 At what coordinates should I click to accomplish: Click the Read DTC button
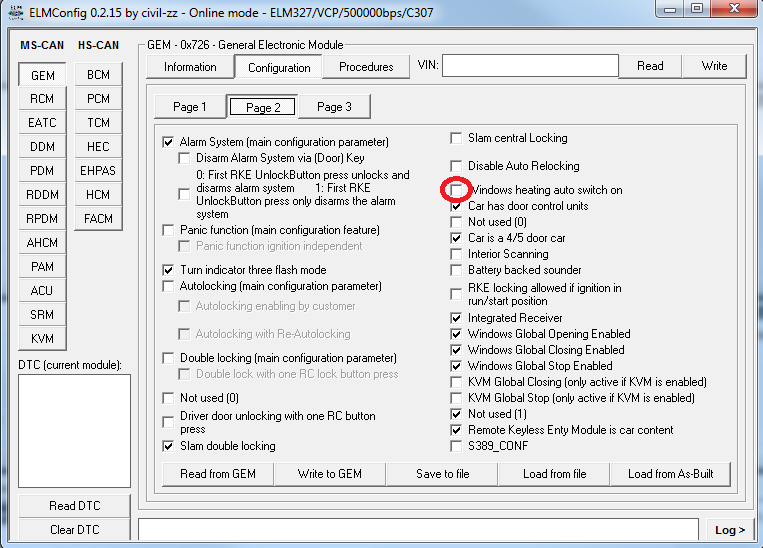pos(75,506)
